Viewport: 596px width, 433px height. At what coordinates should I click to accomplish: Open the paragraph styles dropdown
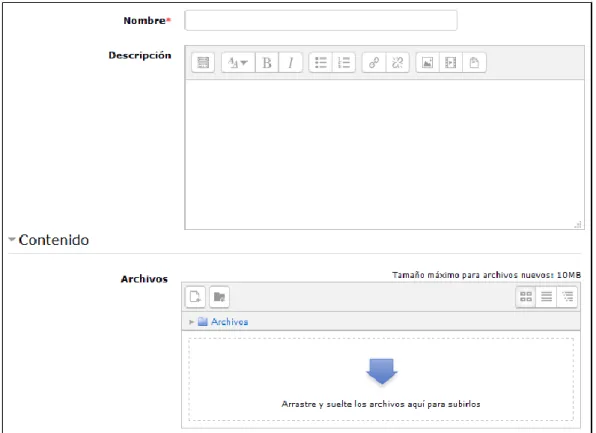238,62
